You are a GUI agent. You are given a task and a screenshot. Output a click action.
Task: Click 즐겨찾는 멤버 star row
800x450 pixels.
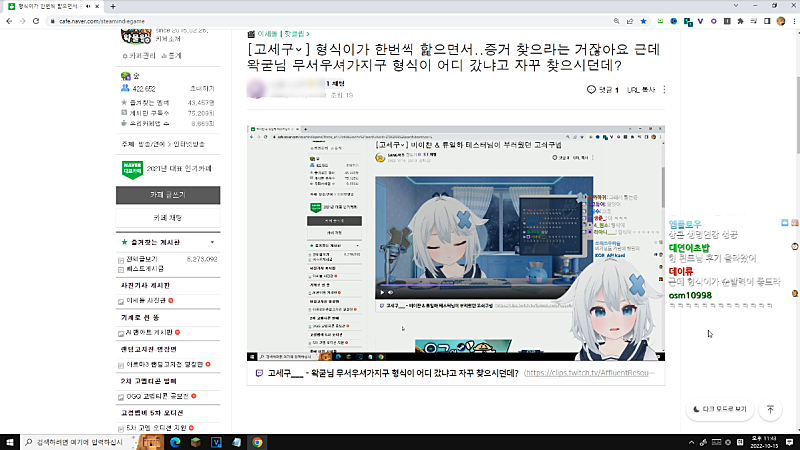pos(168,103)
